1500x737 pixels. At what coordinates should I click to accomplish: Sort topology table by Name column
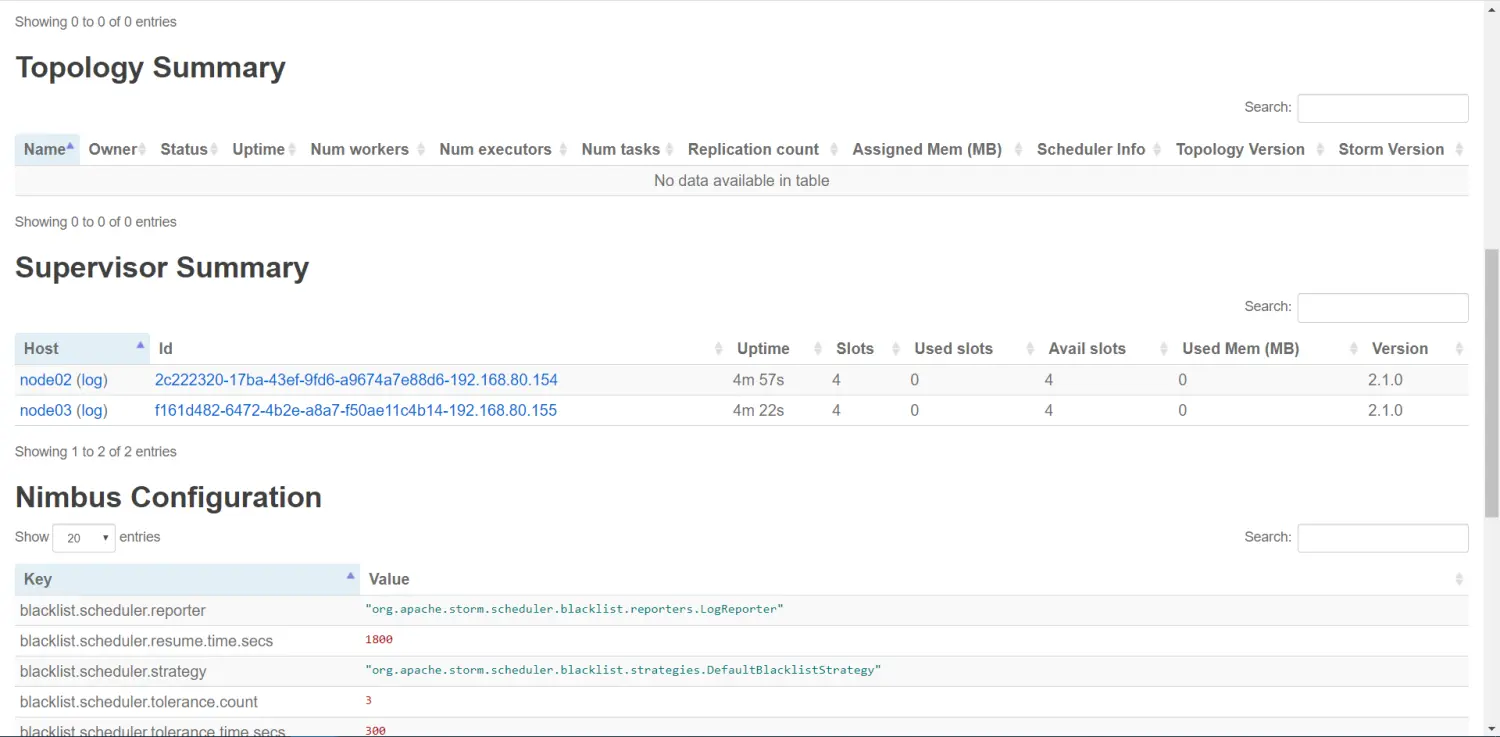[48, 149]
